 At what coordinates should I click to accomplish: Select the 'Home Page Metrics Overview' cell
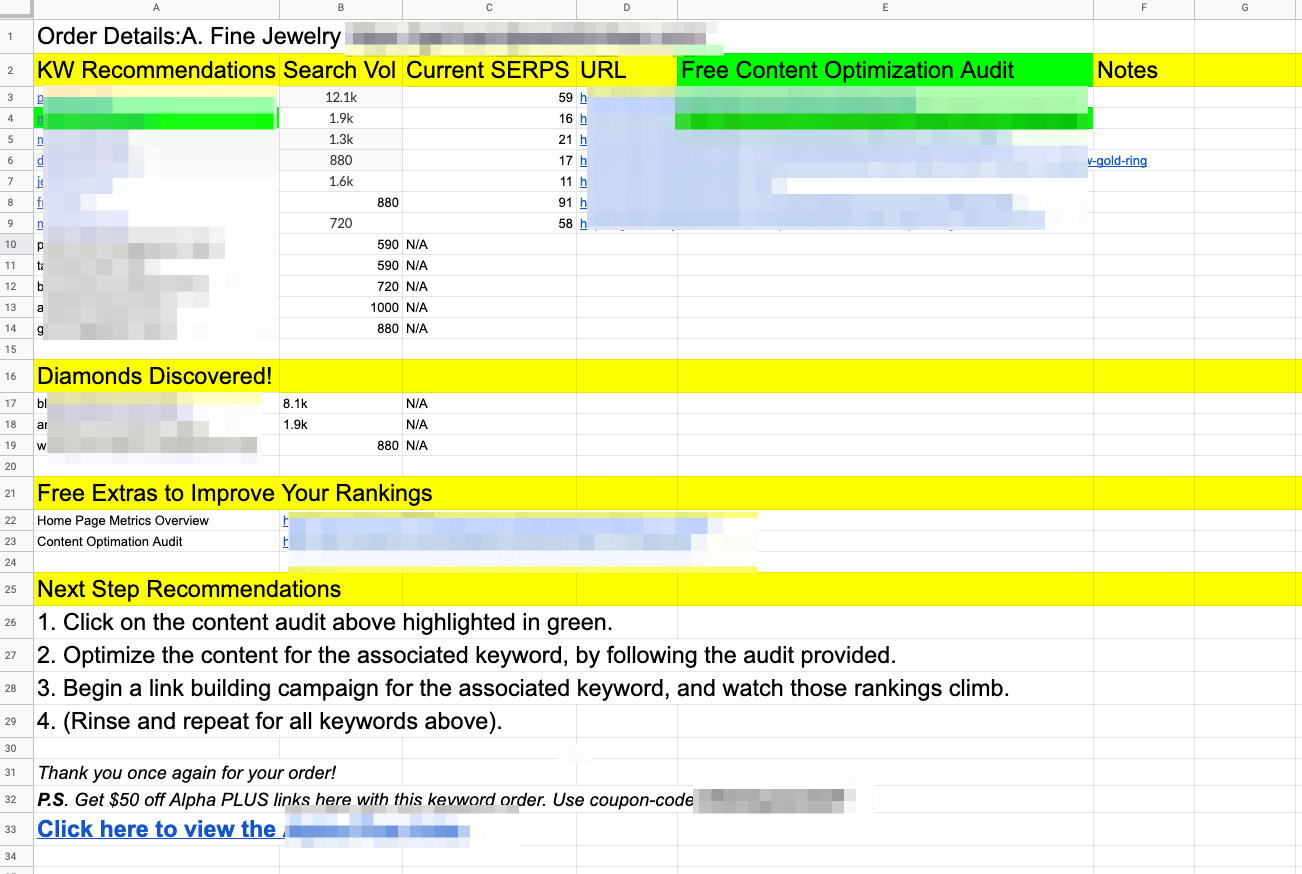pyautogui.click(x=124, y=521)
